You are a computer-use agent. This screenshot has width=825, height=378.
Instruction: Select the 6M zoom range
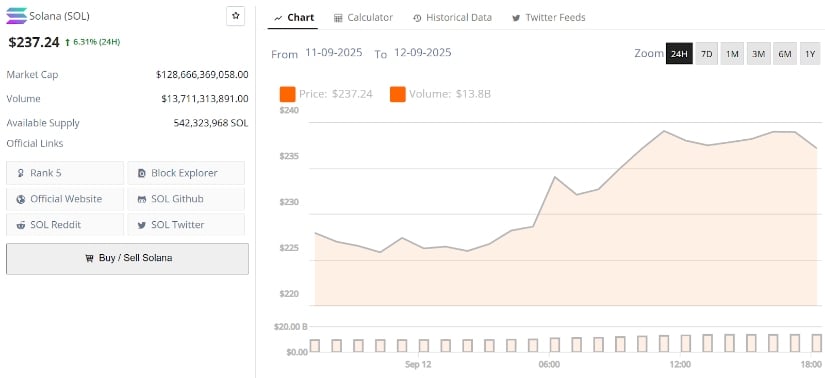[784, 54]
